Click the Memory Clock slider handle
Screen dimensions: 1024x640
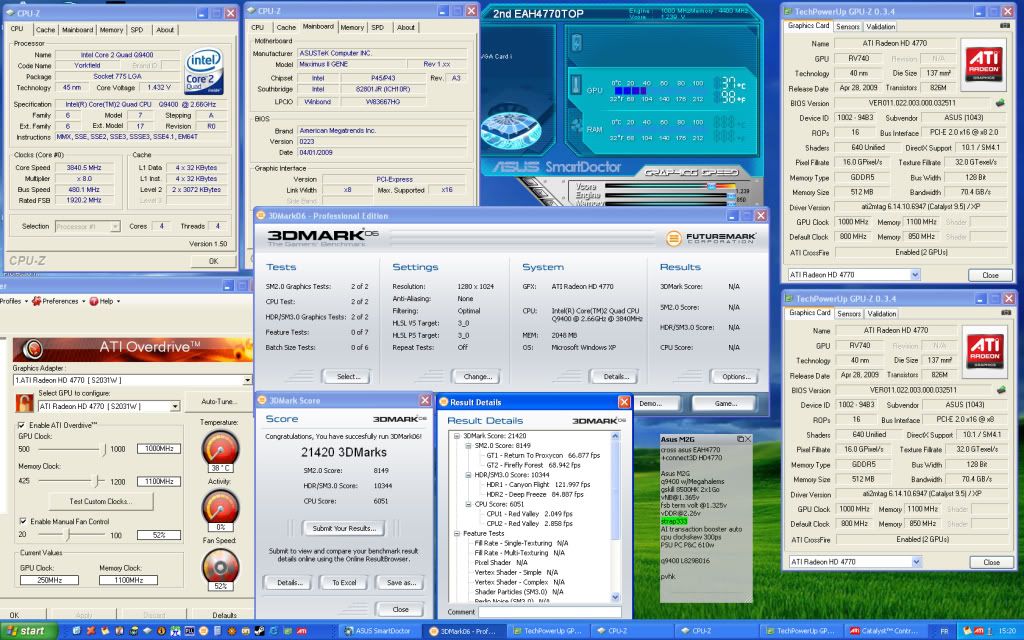(x=97, y=481)
